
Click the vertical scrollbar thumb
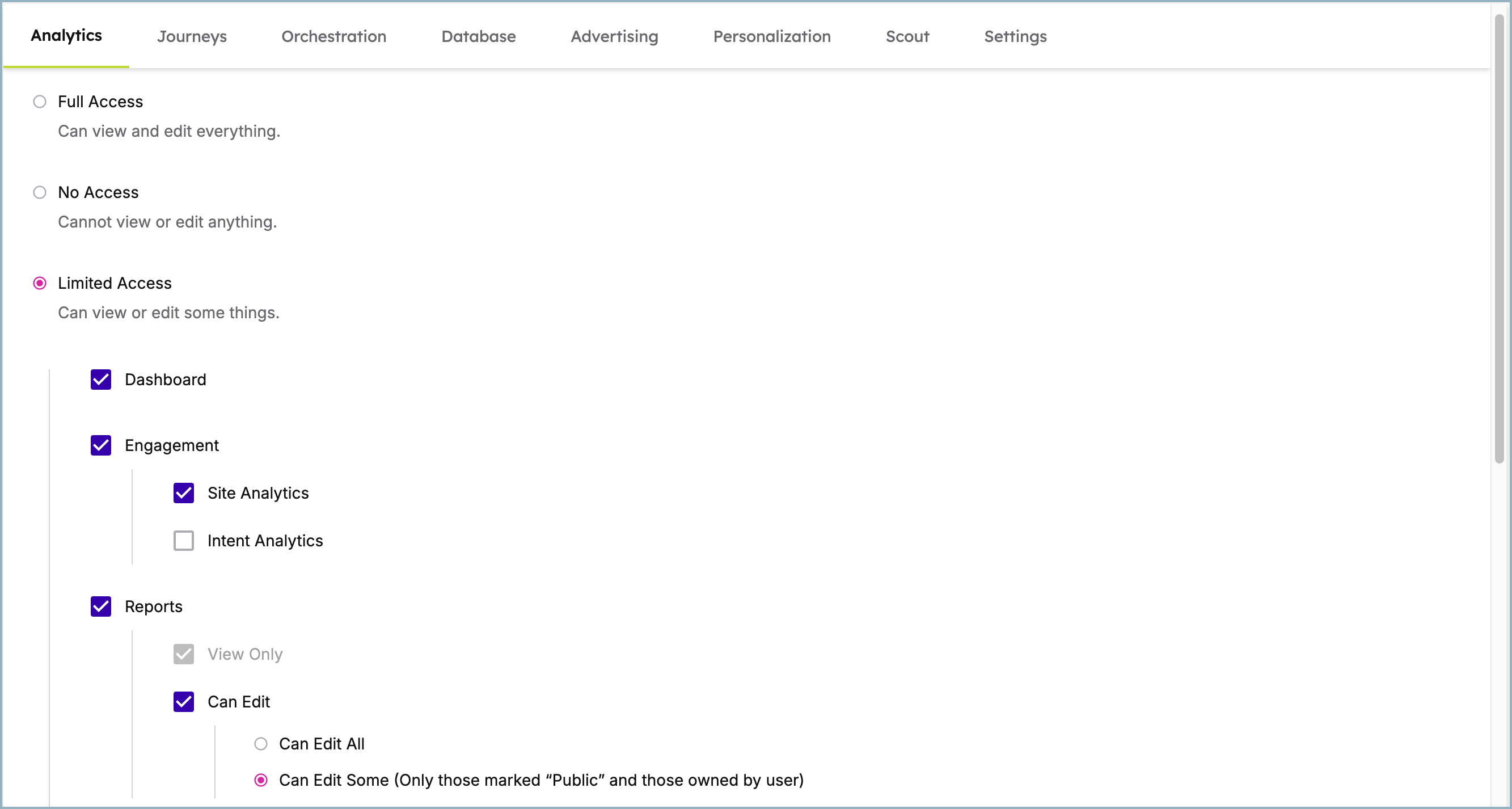point(1499,238)
